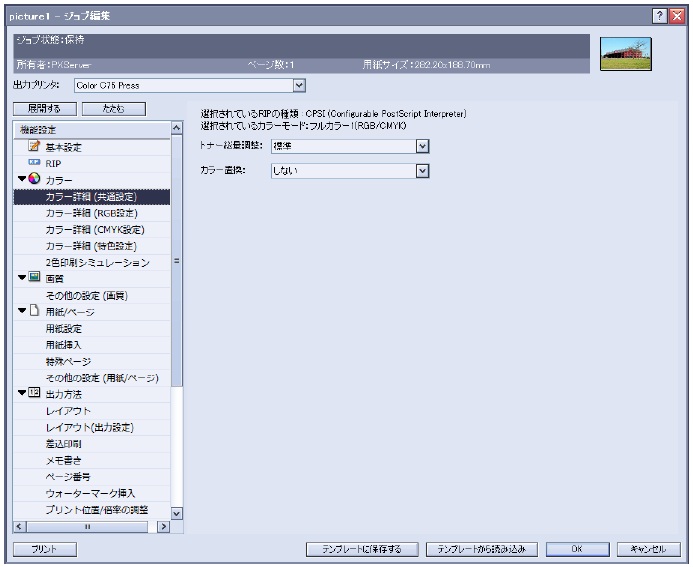Click the 展開する button

(x=43, y=108)
